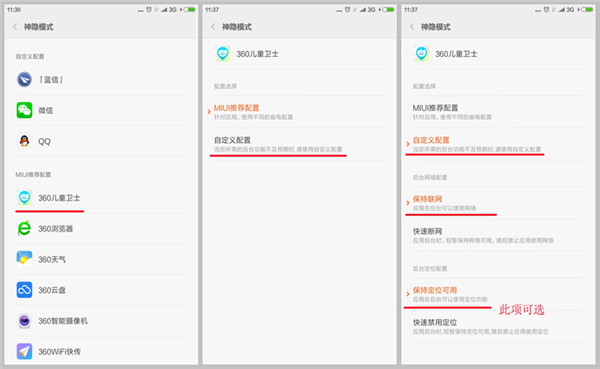Open the QQ row label
This screenshot has height=369, width=600.
[x=44, y=141]
